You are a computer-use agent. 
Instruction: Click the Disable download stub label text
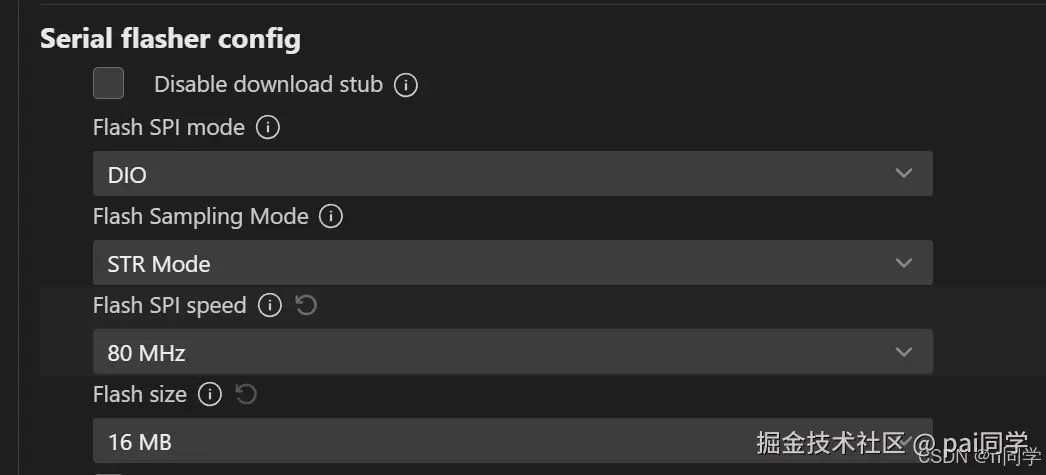[x=268, y=85]
